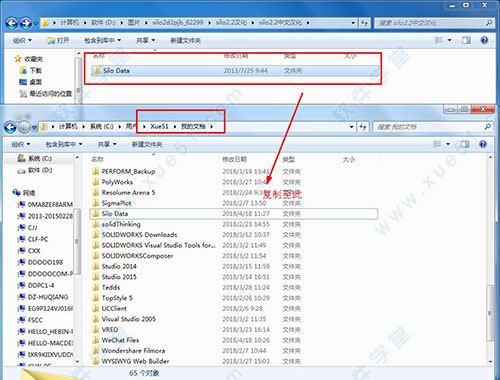Click the refresh icon in the front window address bar
The height and width of the screenshot is (380, 500).
pyautogui.click(x=363, y=127)
